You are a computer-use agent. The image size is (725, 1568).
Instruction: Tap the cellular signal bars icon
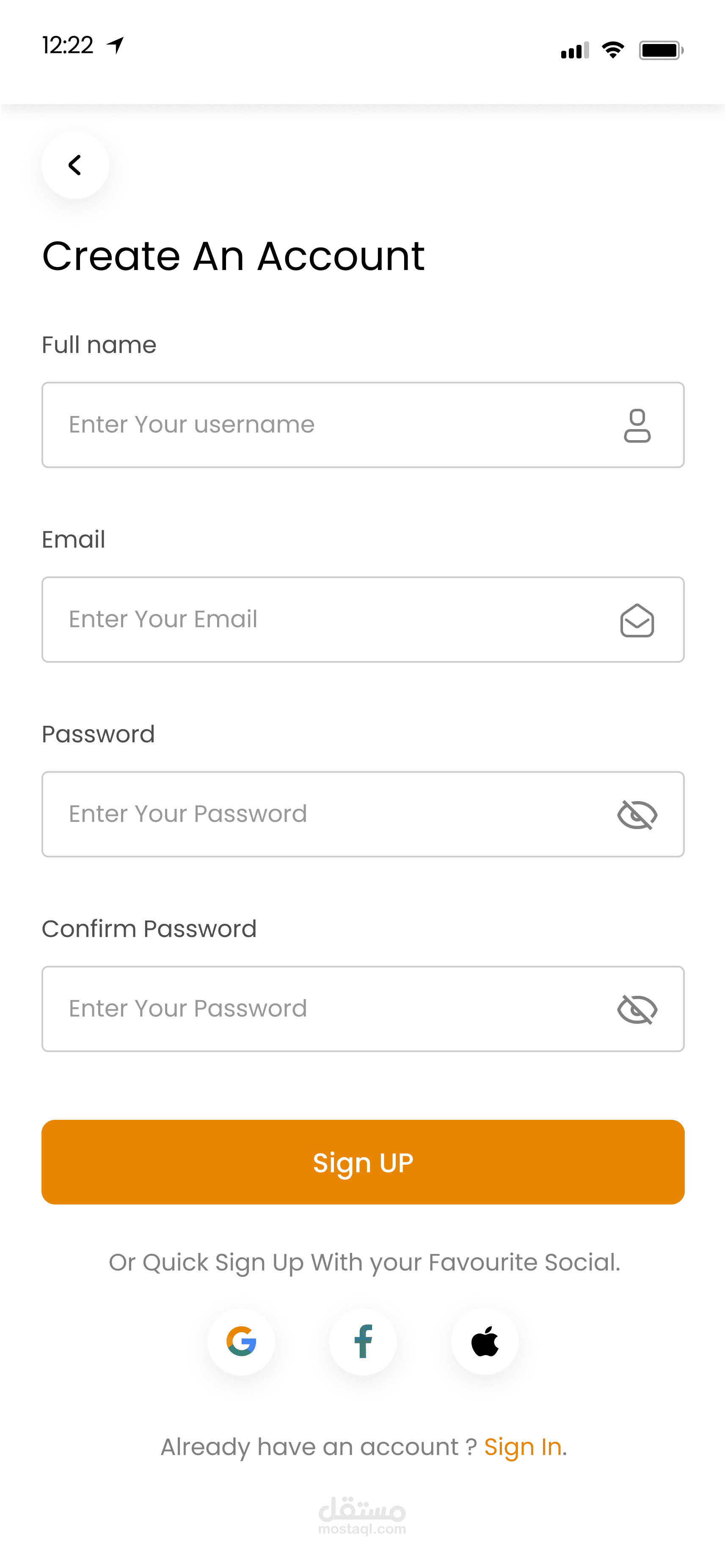[x=575, y=50]
